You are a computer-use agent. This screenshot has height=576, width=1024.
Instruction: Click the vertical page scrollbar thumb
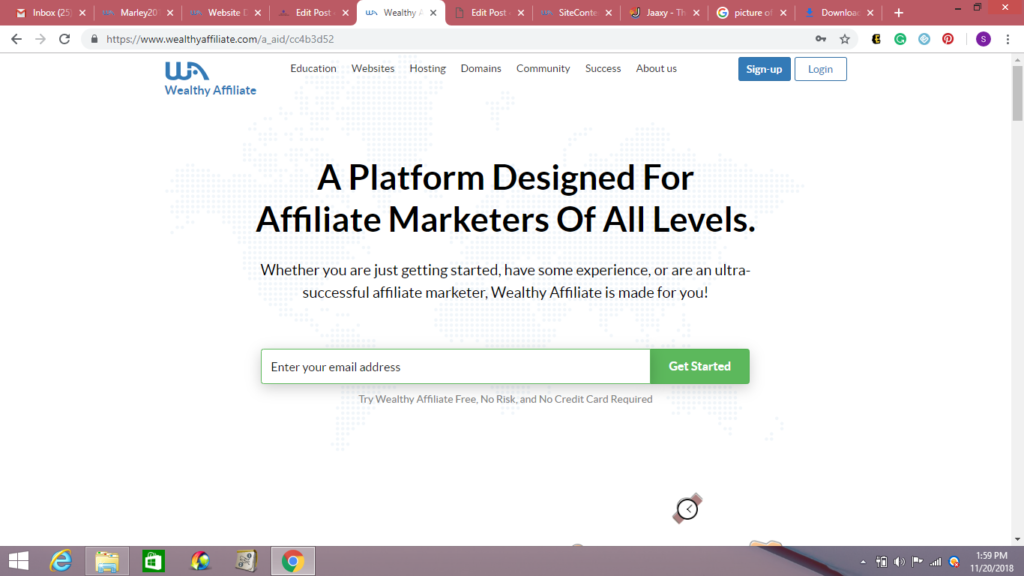click(x=1017, y=93)
